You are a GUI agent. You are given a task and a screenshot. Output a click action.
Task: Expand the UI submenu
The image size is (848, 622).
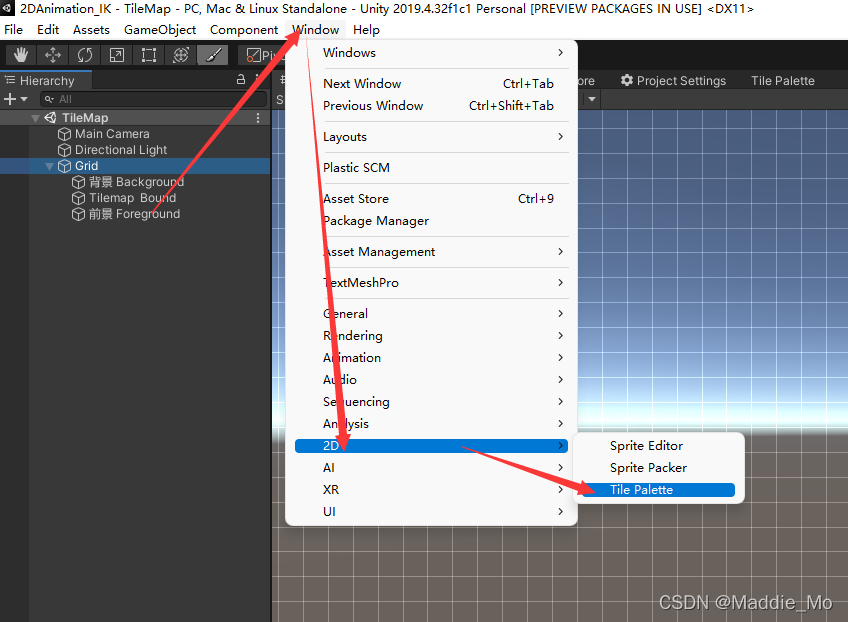(x=432, y=512)
